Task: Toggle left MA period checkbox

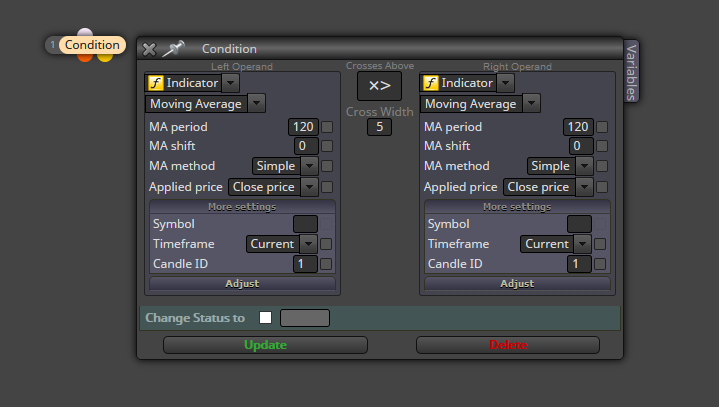Action: click(x=327, y=127)
